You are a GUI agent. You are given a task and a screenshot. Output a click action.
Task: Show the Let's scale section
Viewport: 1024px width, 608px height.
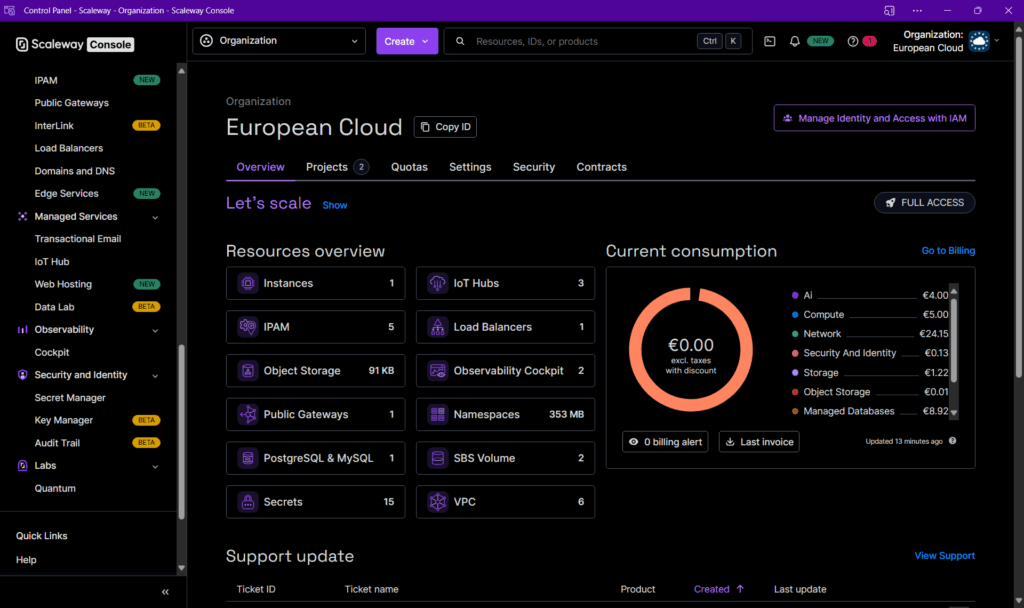pyautogui.click(x=334, y=205)
